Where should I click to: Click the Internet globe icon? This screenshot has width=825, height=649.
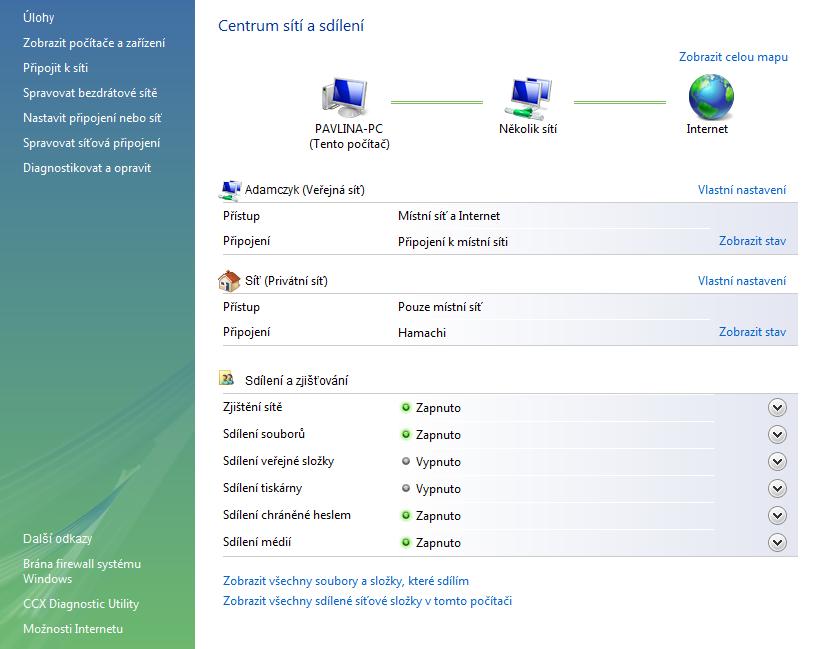coord(711,97)
